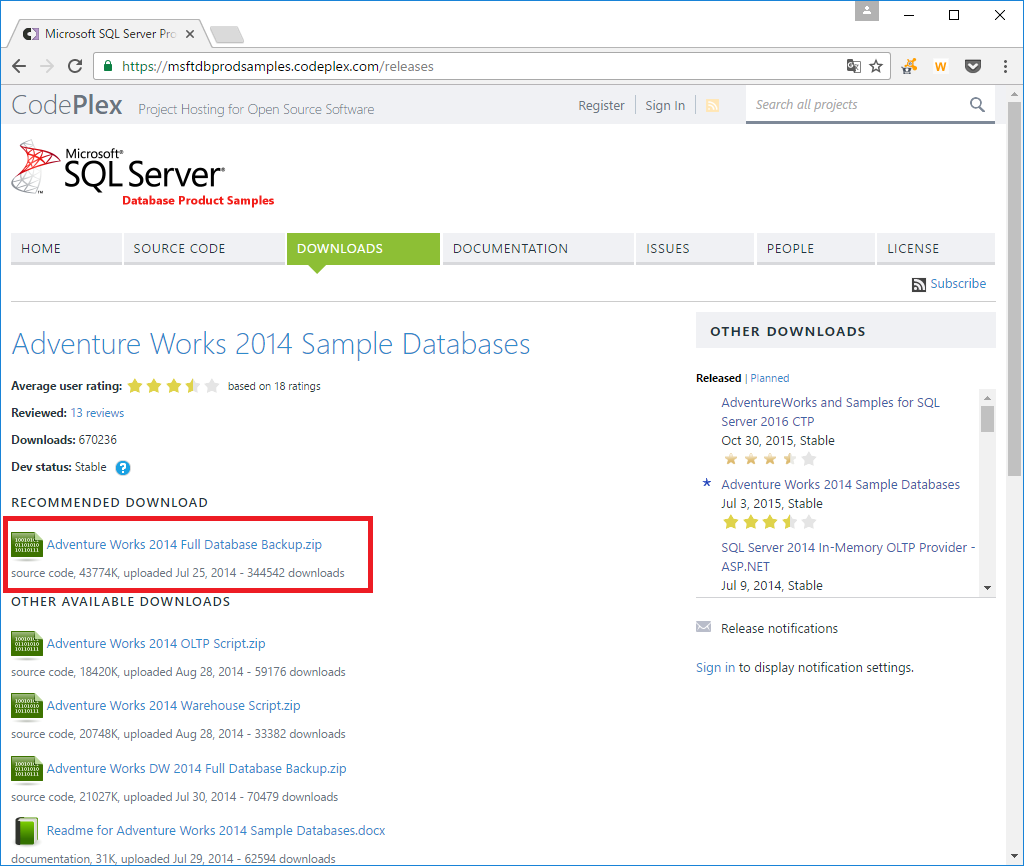The image size is (1024, 866).
Task: Open Readme for Adventure Works 2014 Sample Databases.docx
Action: click(216, 831)
